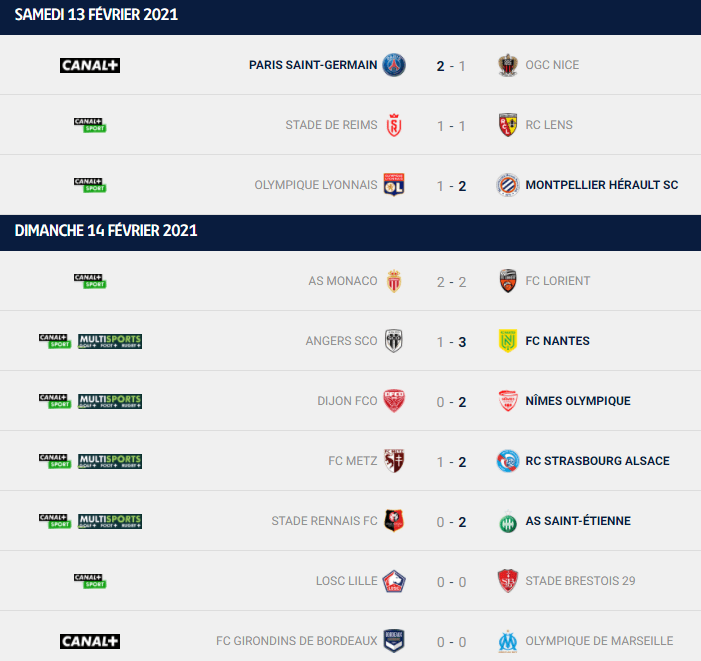Screen dimensions: 701x661
Task: Open the FC Girondins de Bordeaux link
Action: 296,641
